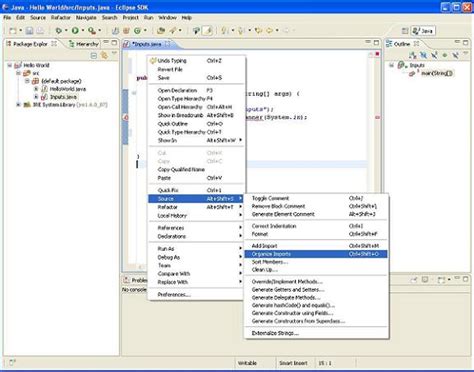Viewport: 474px width, 372px height.
Task: Click the Search flashlight toolbar icon
Action: tap(173, 31)
